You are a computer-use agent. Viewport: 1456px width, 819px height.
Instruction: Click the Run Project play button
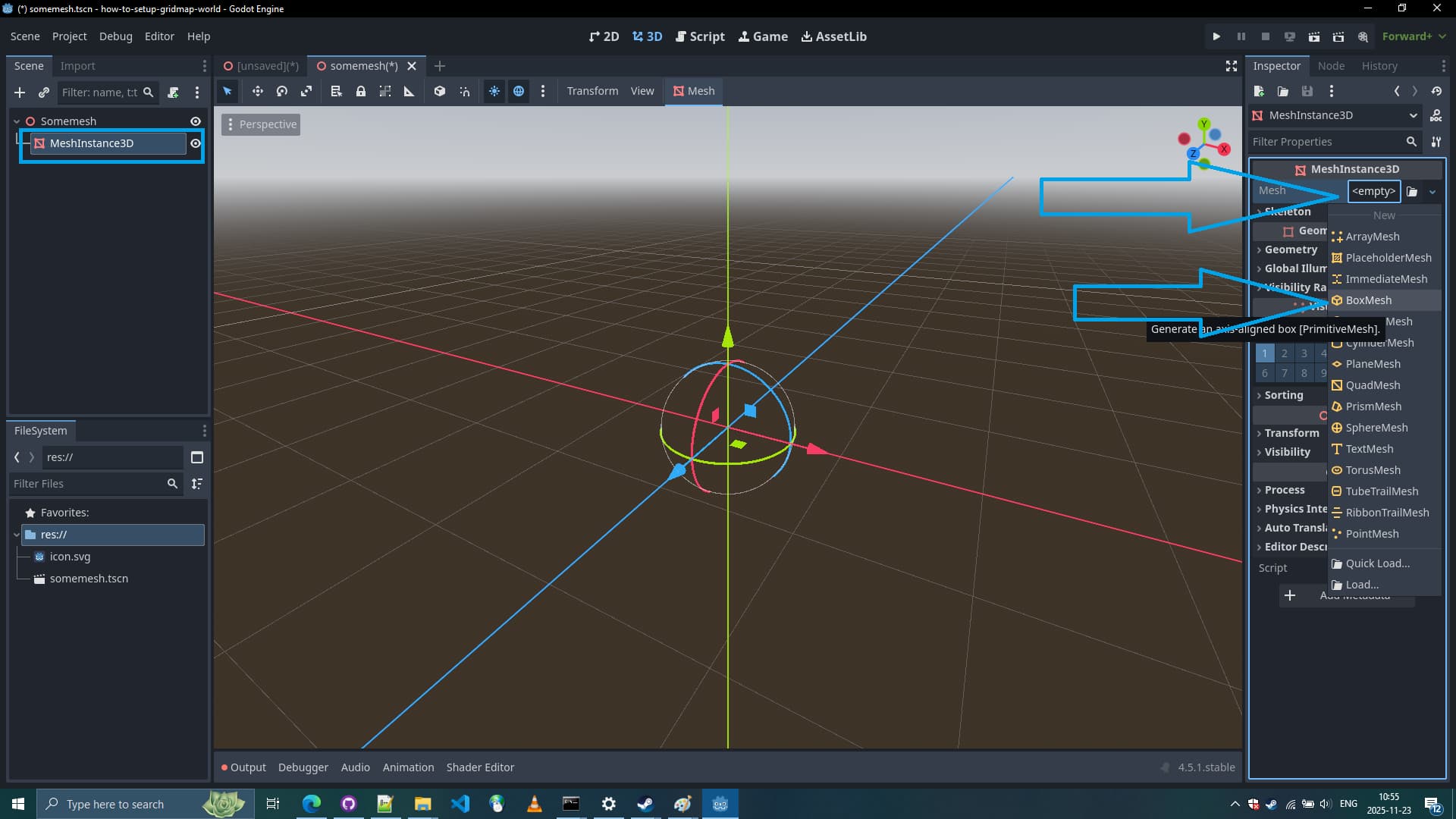coord(1216,36)
